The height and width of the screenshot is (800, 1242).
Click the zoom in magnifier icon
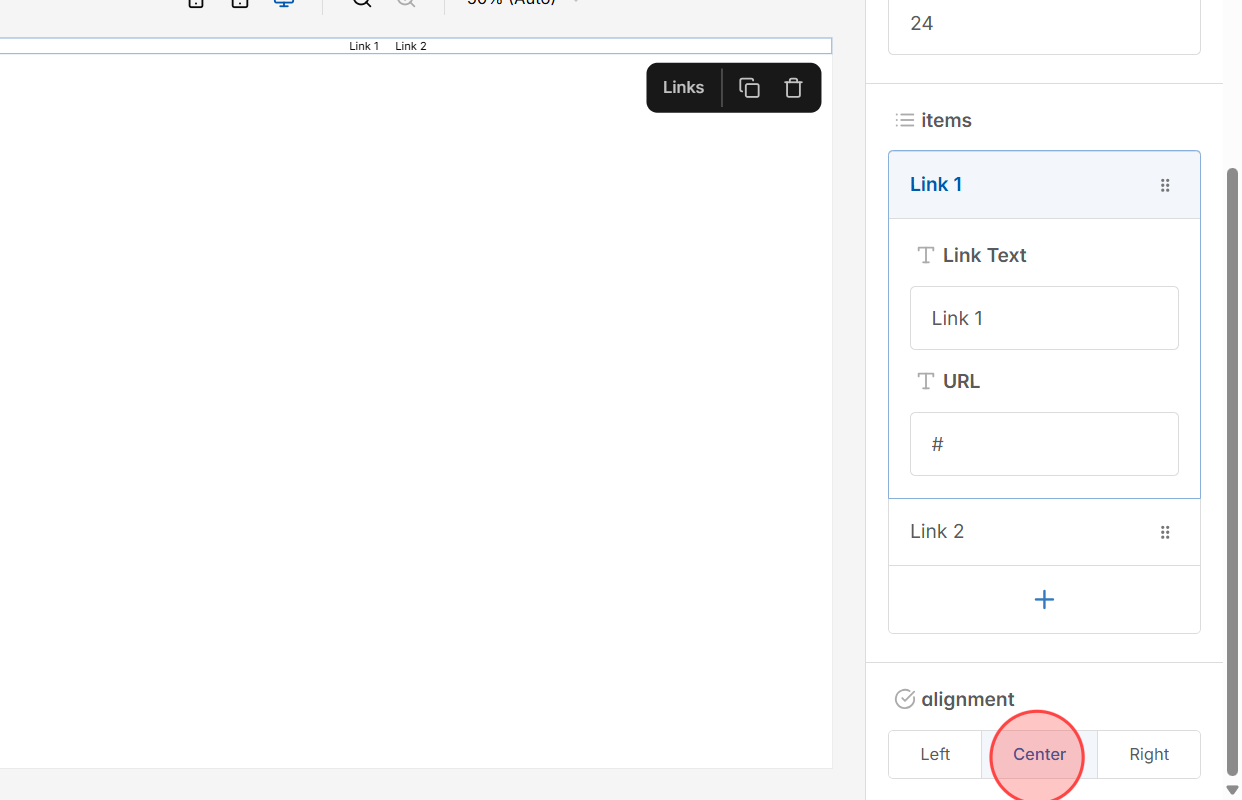click(361, 4)
